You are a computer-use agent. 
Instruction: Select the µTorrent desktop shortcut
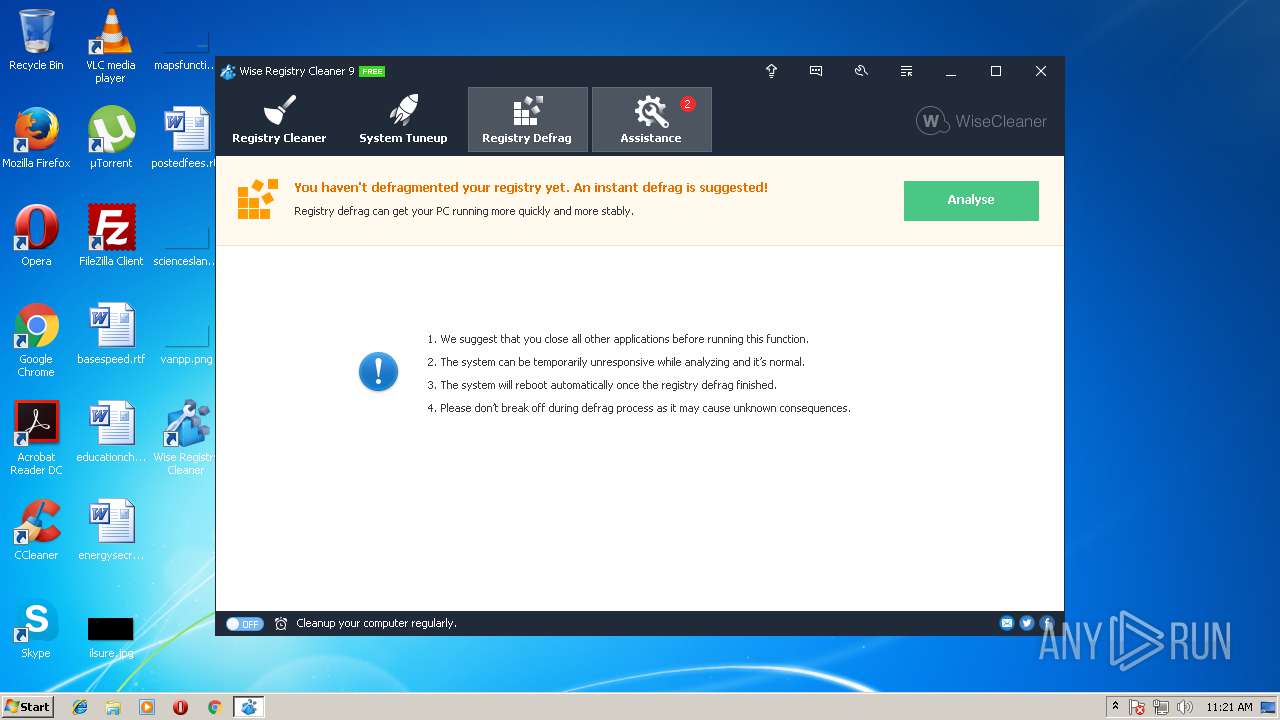tap(110, 138)
